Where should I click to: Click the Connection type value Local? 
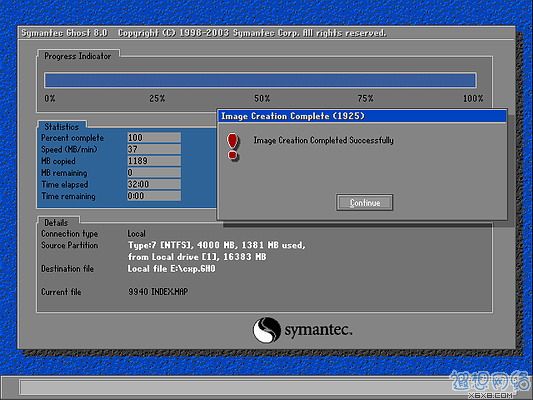(x=137, y=233)
